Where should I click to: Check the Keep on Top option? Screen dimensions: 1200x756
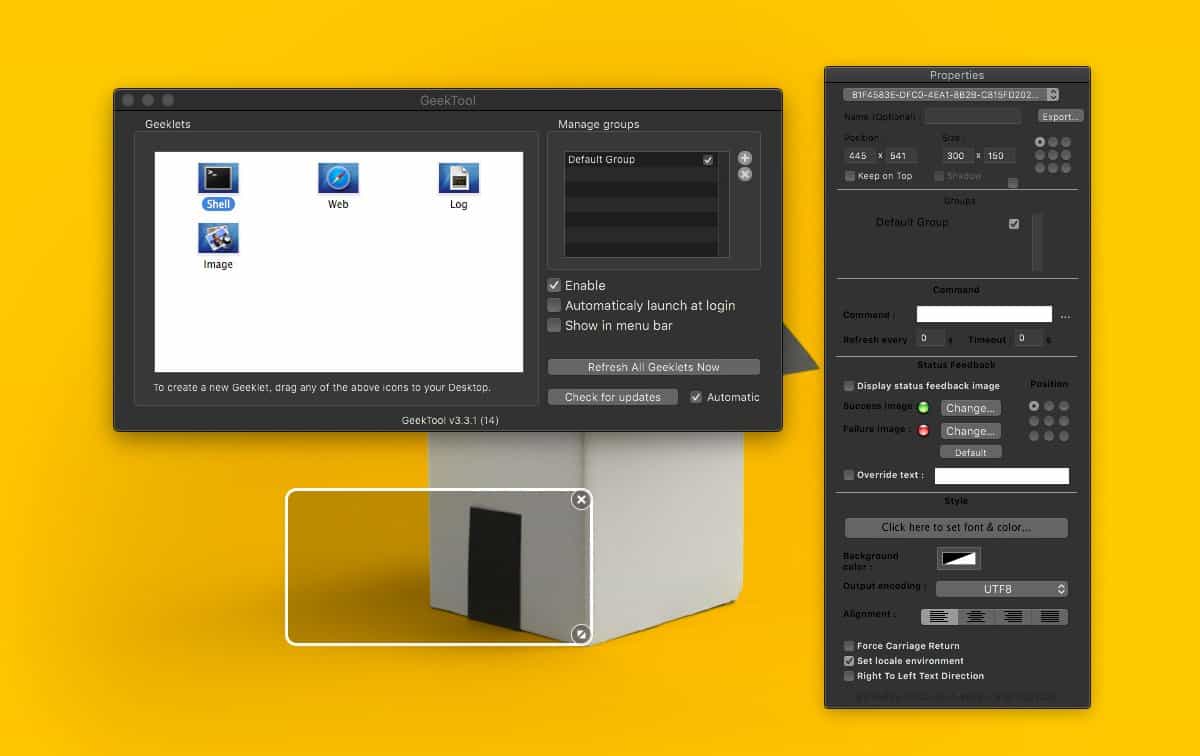pos(848,175)
